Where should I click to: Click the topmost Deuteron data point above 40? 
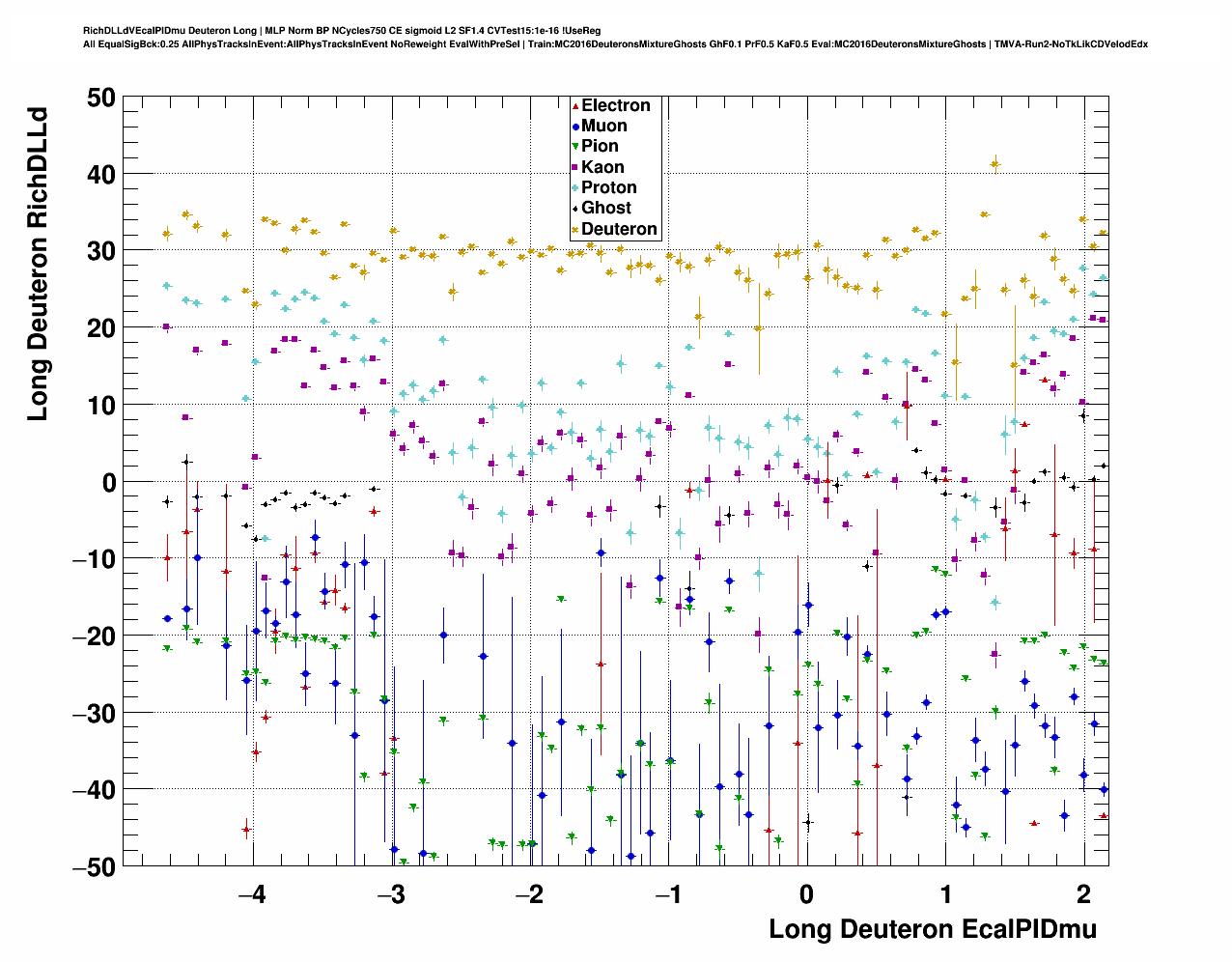[x=994, y=164]
